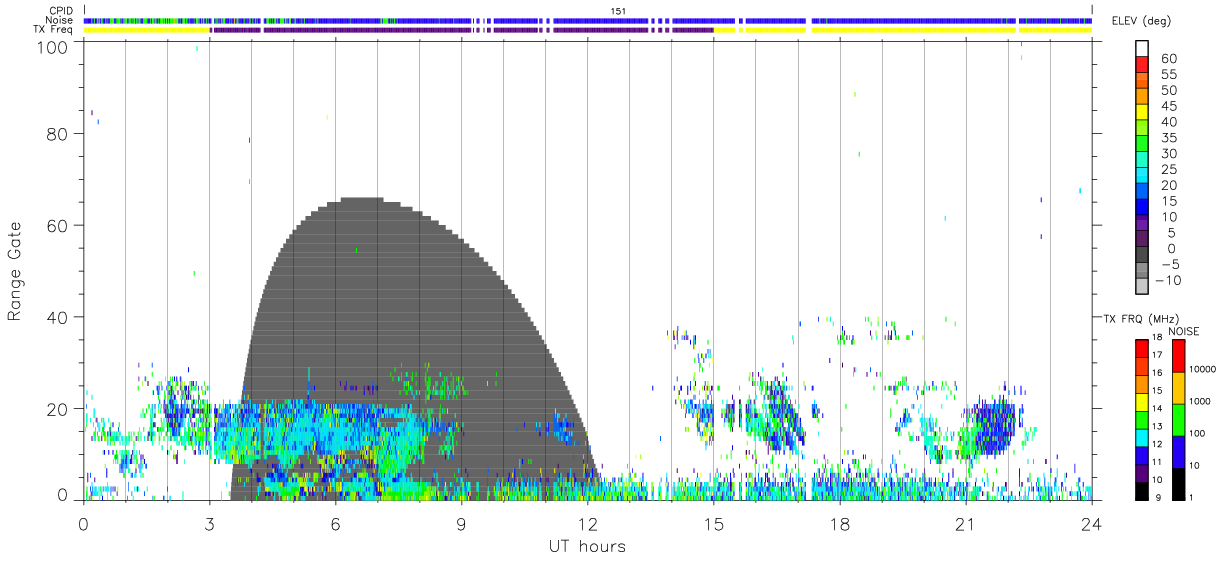Click the blue Noise strip above the plot
Viewport: 1228px width, 567px height.
click(x=587, y=20)
